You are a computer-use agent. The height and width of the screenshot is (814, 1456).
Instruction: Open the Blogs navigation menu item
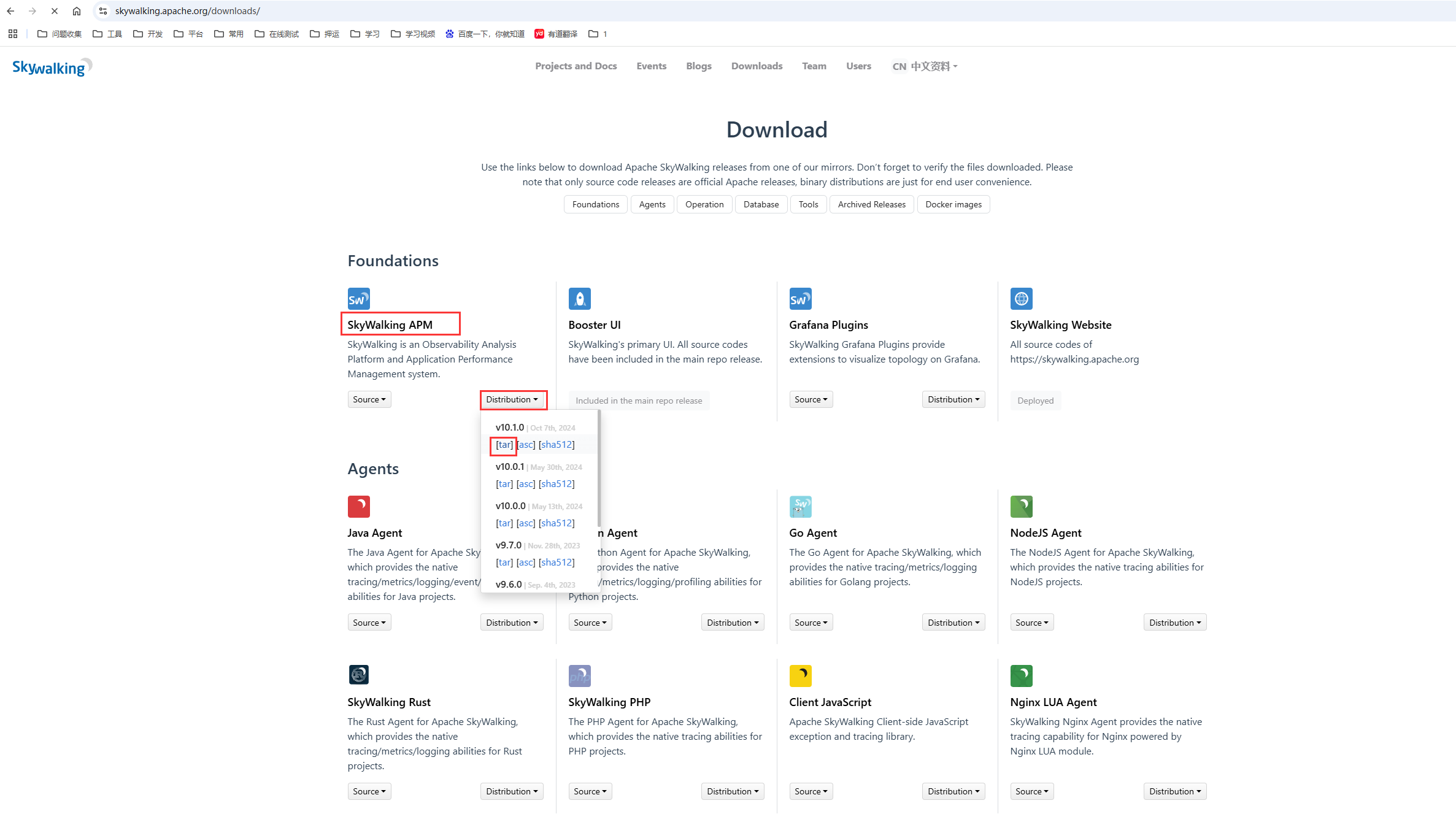click(x=698, y=66)
